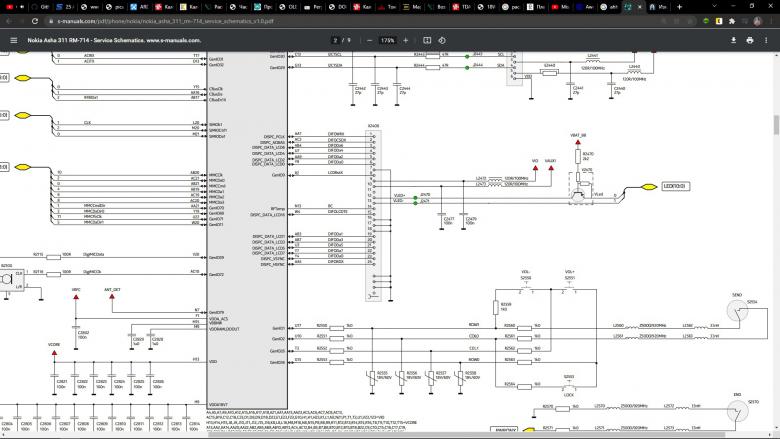Switch to the '18V' tab
The image size is (780, 439).
pyautogui.click(x=487, y=7)
